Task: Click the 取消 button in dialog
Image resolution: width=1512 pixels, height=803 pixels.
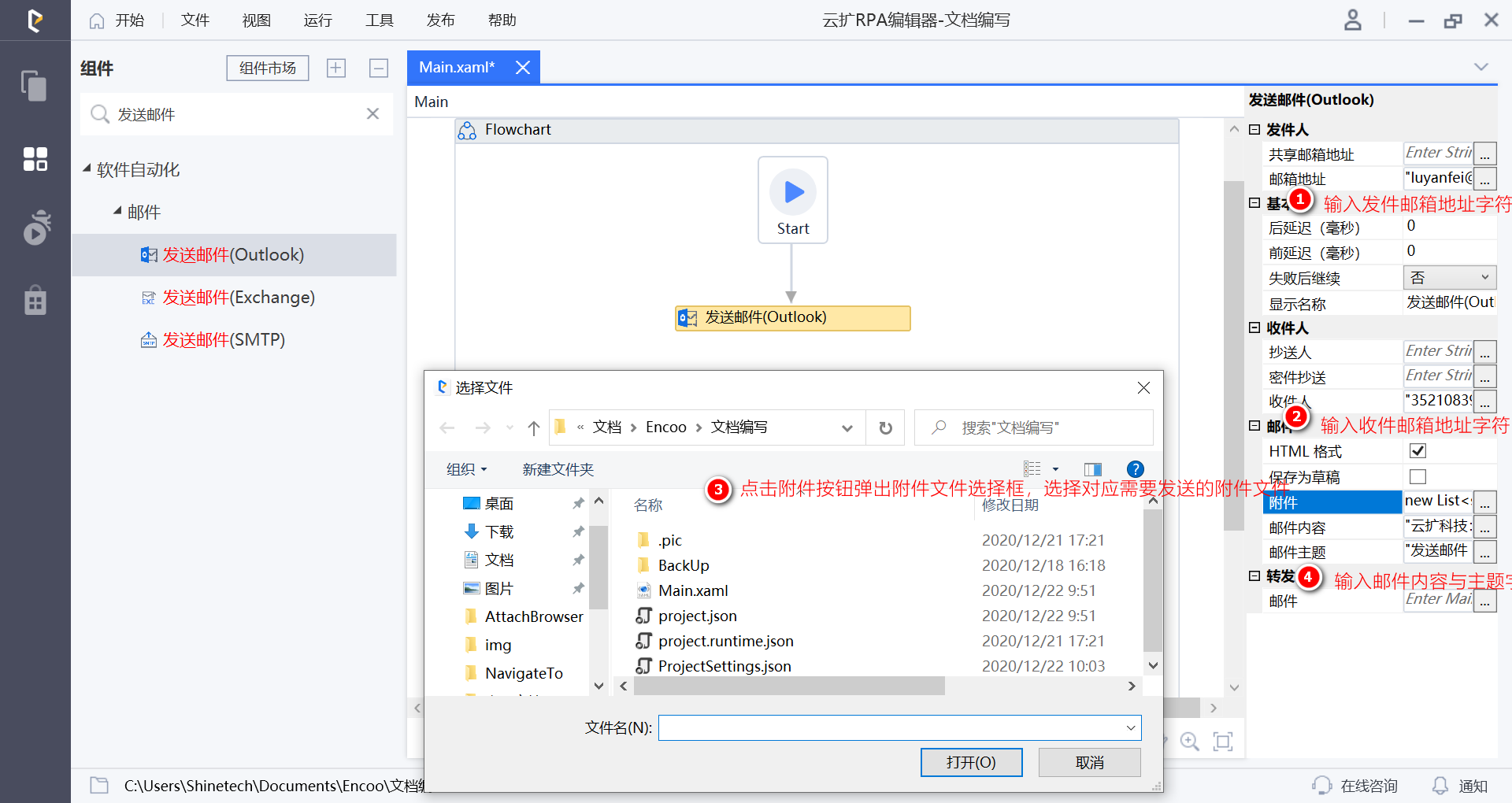Action: (1089, 762)
